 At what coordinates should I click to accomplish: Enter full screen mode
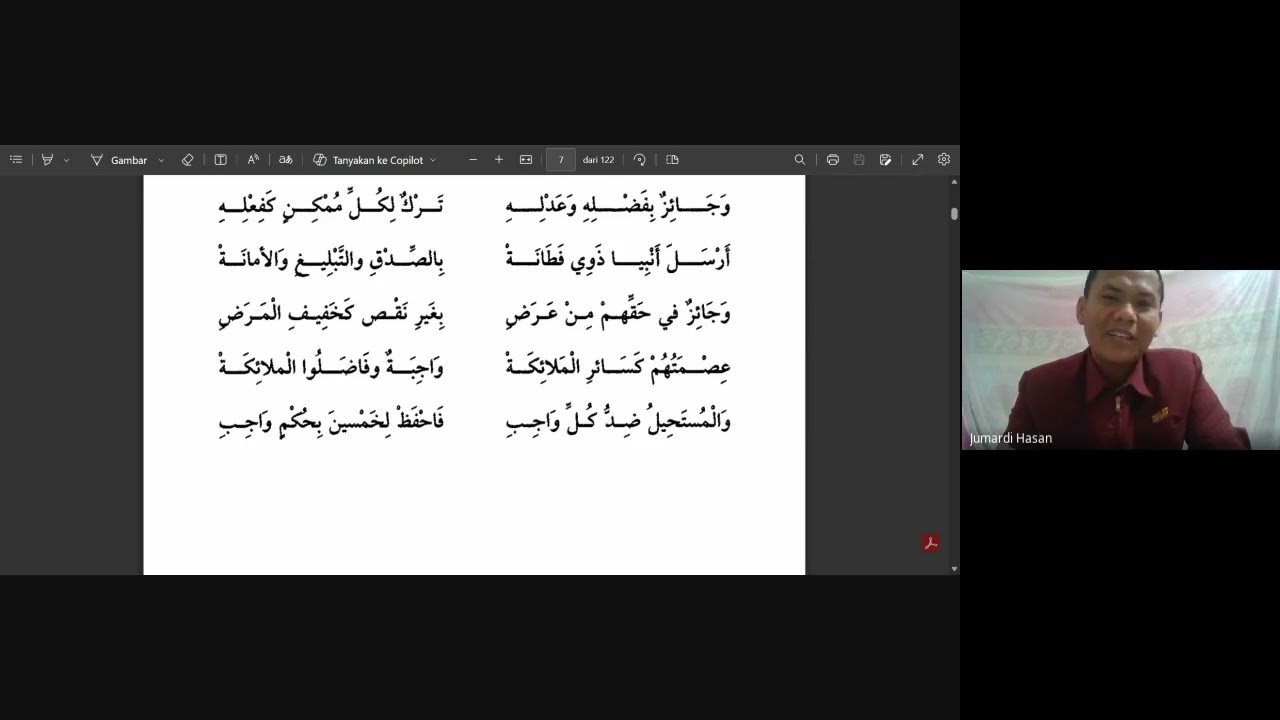click(x=917, y=160)
